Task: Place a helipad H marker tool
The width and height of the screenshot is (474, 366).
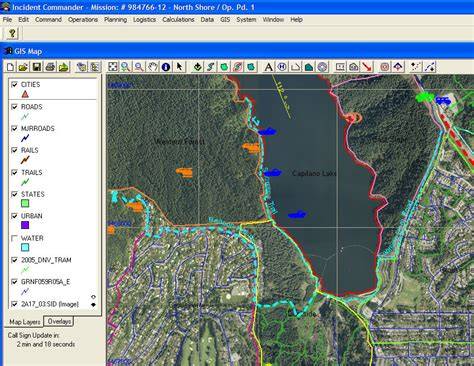Action: pos(282,67)
